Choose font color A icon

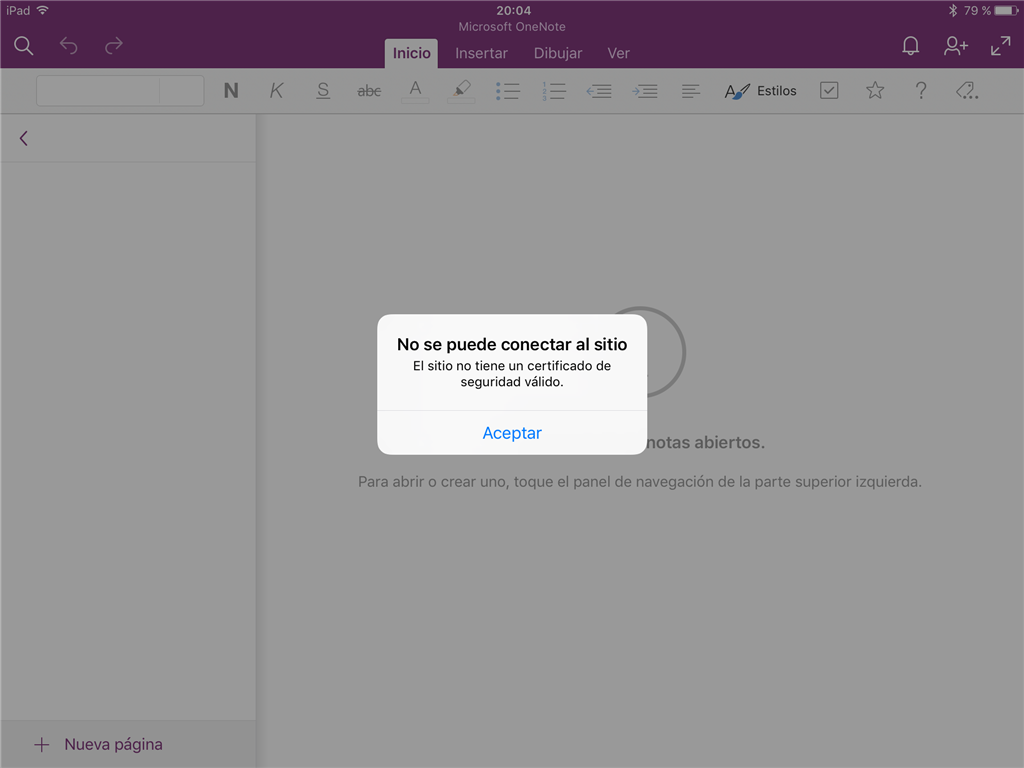(x=415, y=91)
